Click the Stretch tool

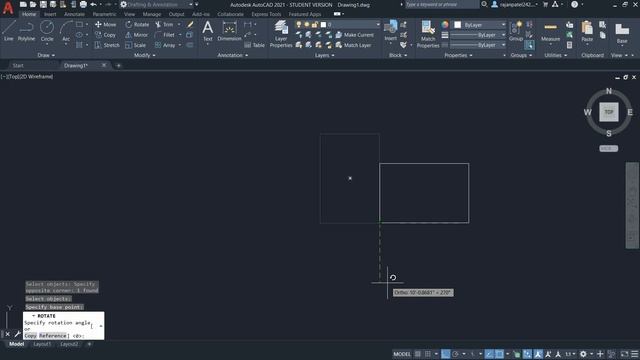pos(107,45)
